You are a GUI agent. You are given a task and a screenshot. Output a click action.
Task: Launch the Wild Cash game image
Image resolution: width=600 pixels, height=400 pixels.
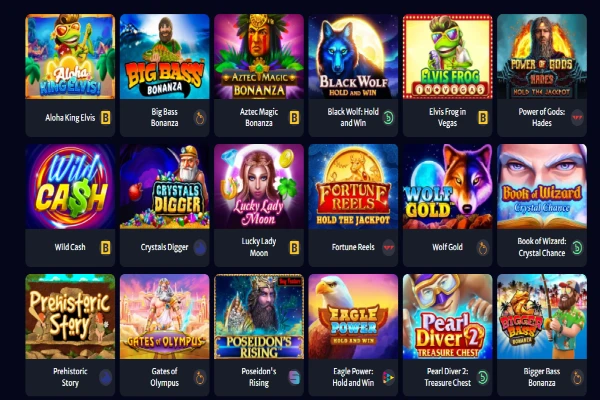(70, 186)
